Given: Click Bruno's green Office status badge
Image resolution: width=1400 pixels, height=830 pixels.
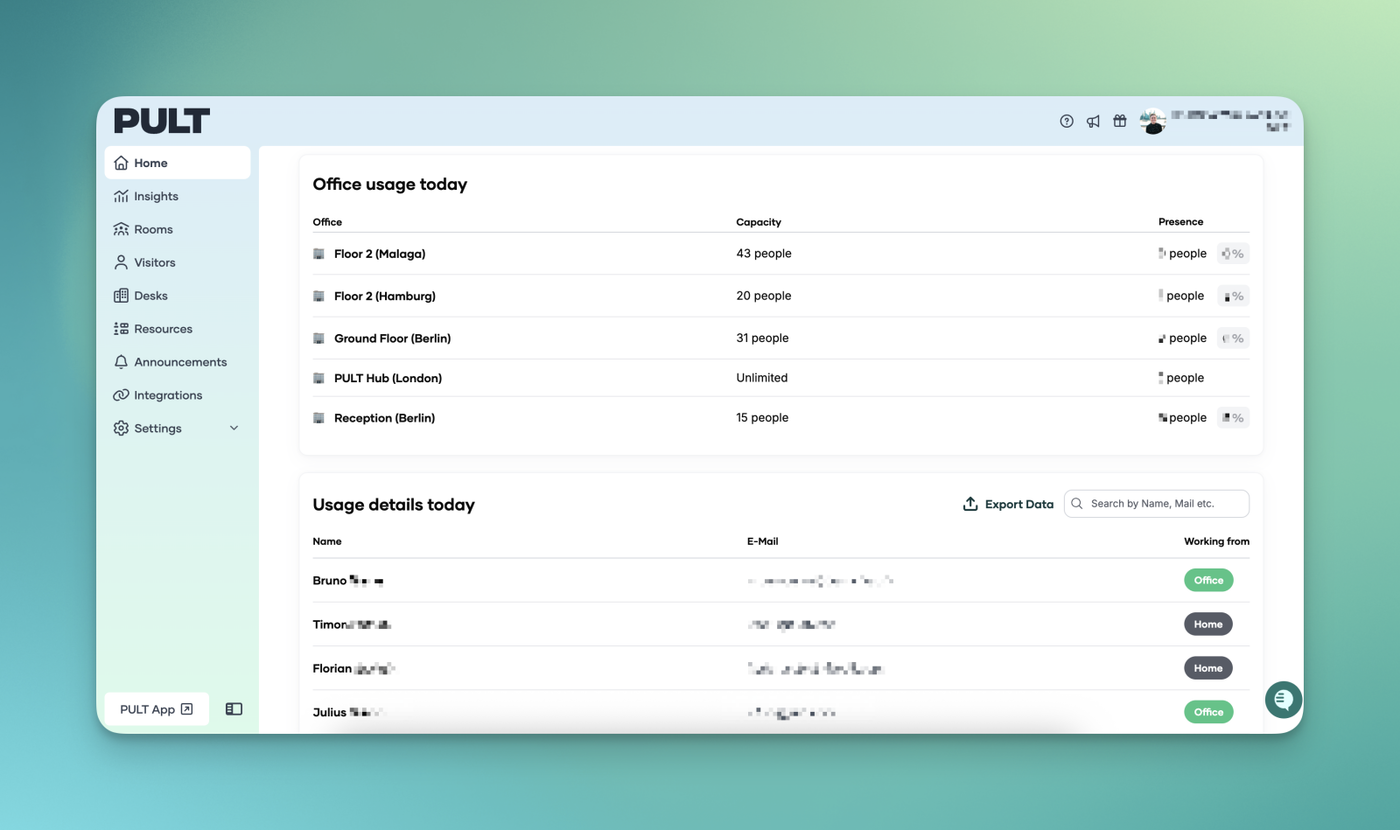Looking at the screenshot, I should [1208, 580].
